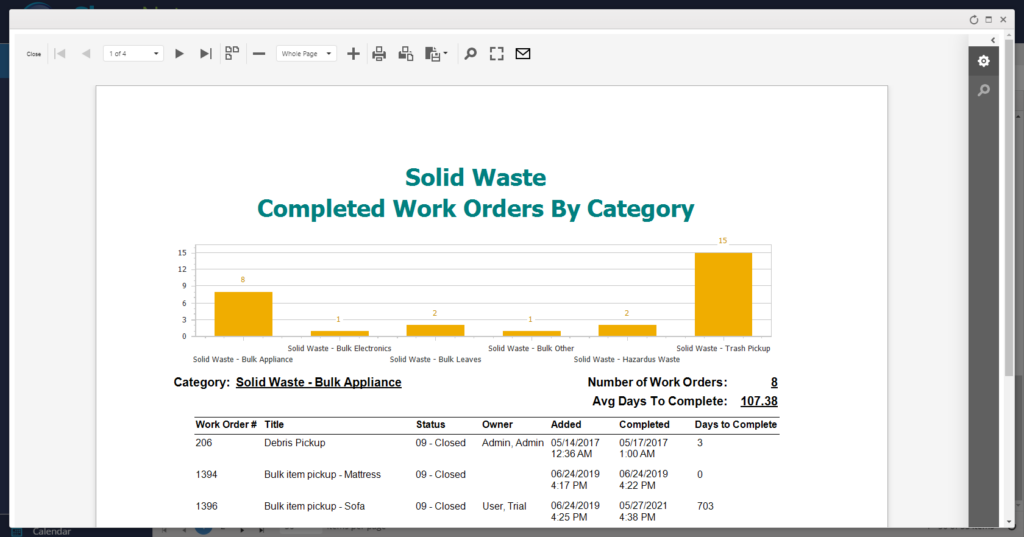Collapse the right side panel chevron

993,41
